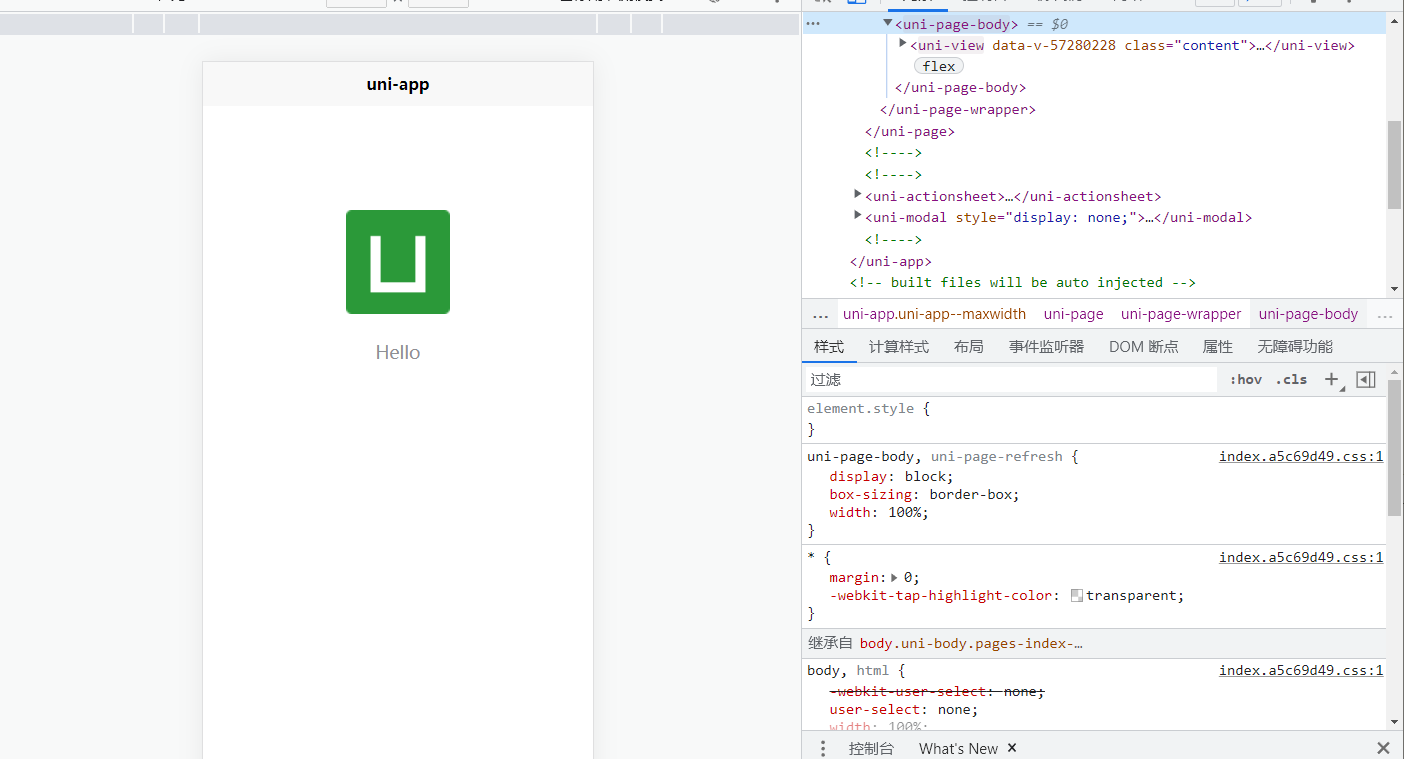Click the -webkit-tap-highlight-color property name
The image size is (1404, 759).
click(941, 595)
